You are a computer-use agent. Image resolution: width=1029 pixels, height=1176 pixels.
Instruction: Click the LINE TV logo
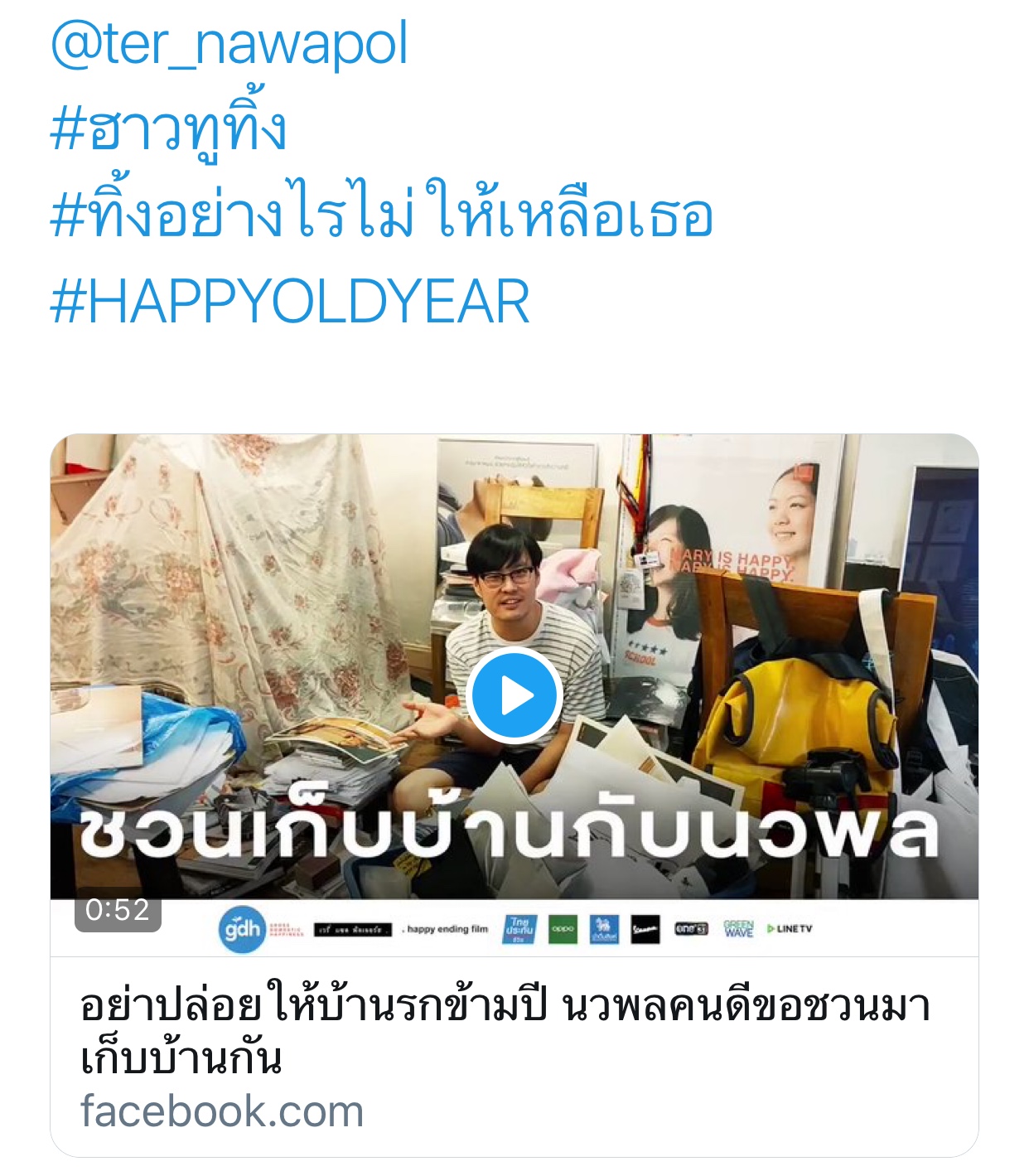[790, 929]
